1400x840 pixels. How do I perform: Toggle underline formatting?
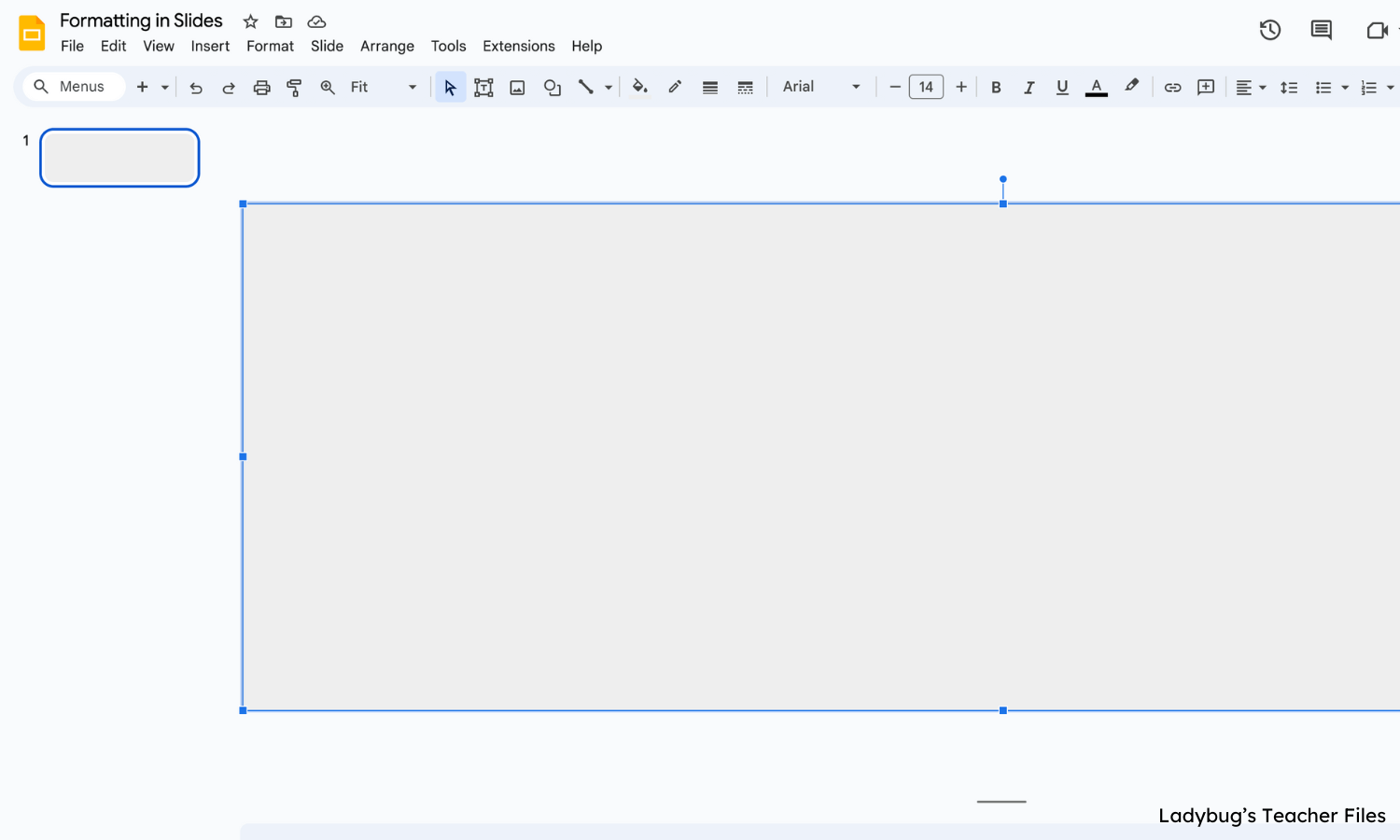pyautogui.click(x=1062, y=86)
